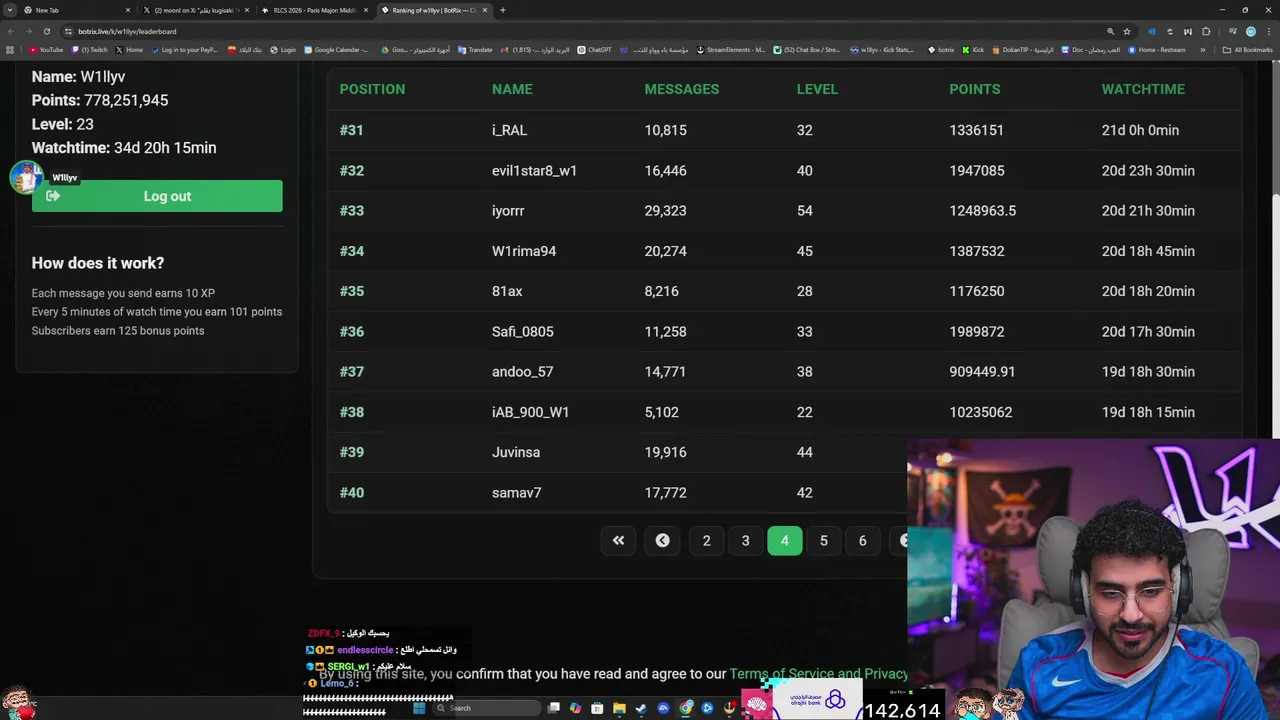Open the w1llyv - Kick Stats bookmark
Viewport: 1280px width, 720px height.
click(x=883, y=49)
